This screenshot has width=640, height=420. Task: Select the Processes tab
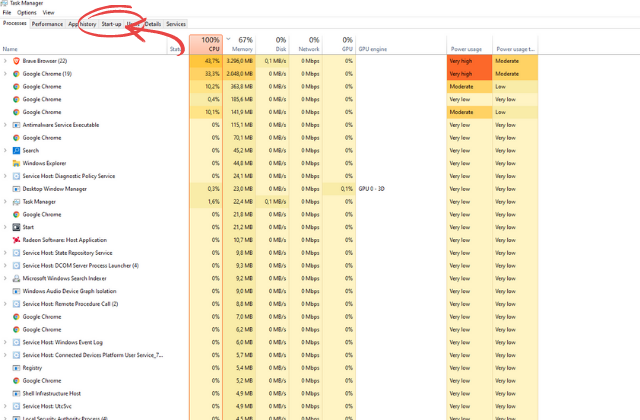(x=15, y=23)
